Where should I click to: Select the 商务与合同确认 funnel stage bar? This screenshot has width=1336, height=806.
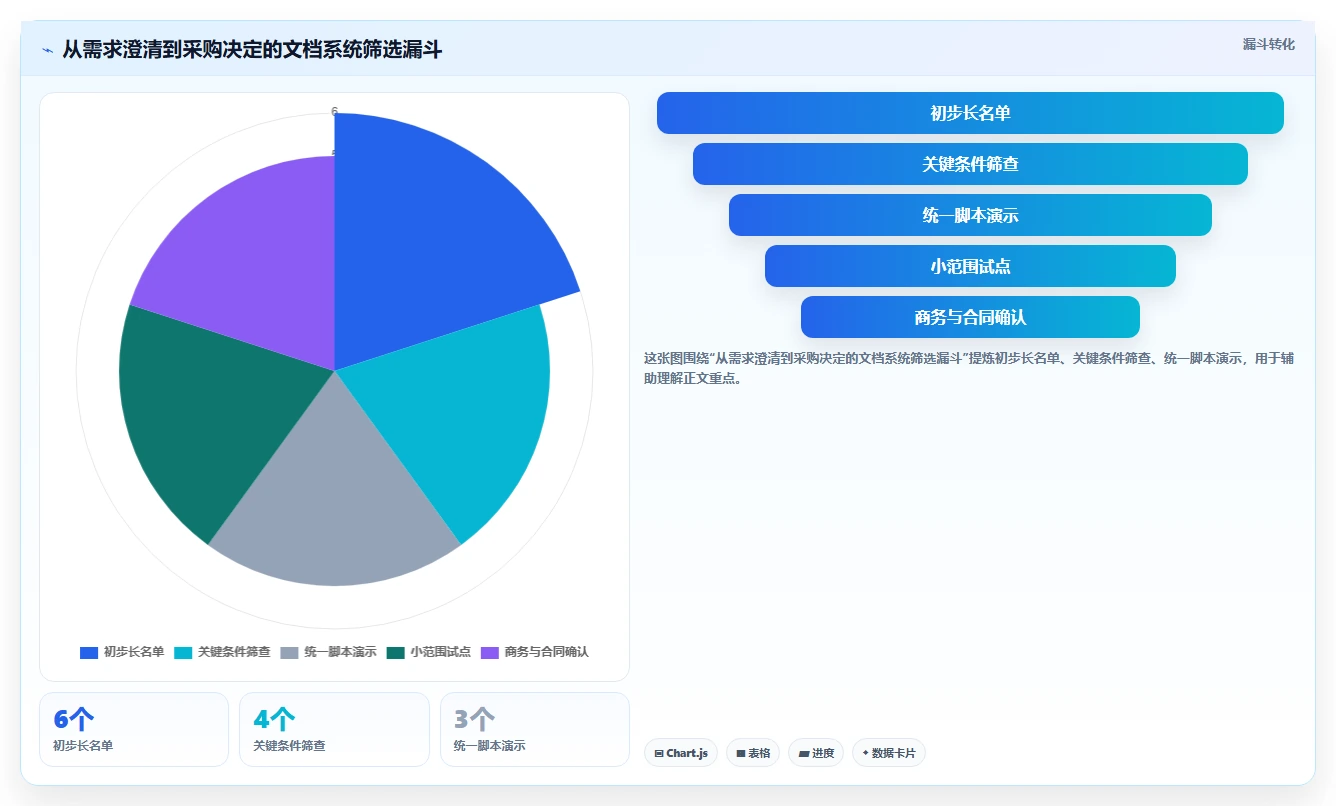(970, 317)
